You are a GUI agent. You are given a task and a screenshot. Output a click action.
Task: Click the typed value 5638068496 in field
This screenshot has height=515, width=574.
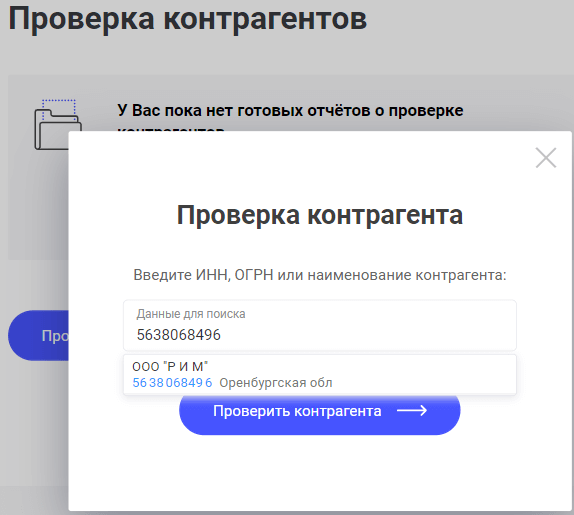click(x=179, y=335)
